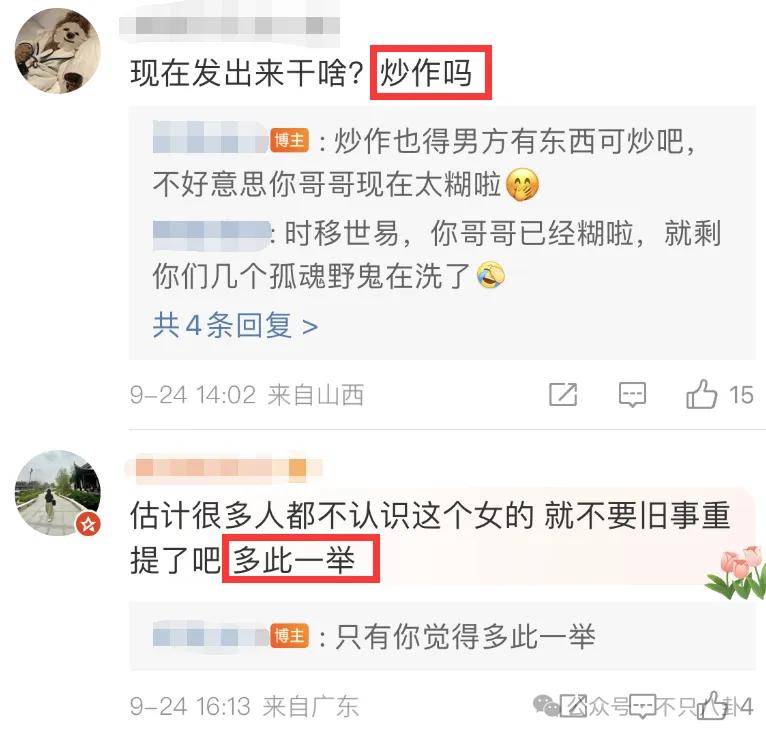766x737 pixels.
Task: Open second commenter's orange blurred username
Action: (224, 469)
